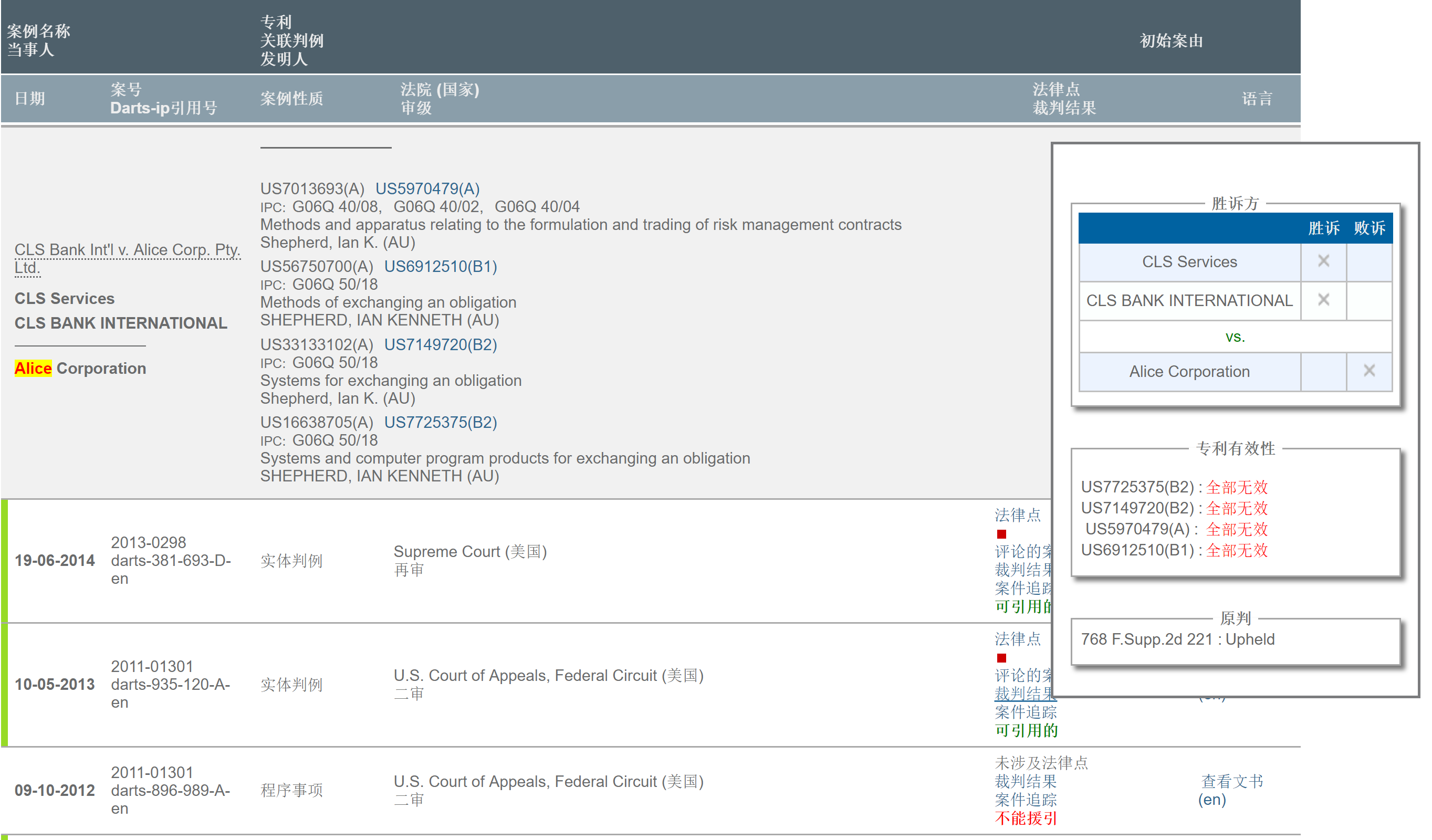Click Federal Circuit court in 09-10-2012 row
The width and height of the screenshot is (1432, 840).
pos(549,782)
